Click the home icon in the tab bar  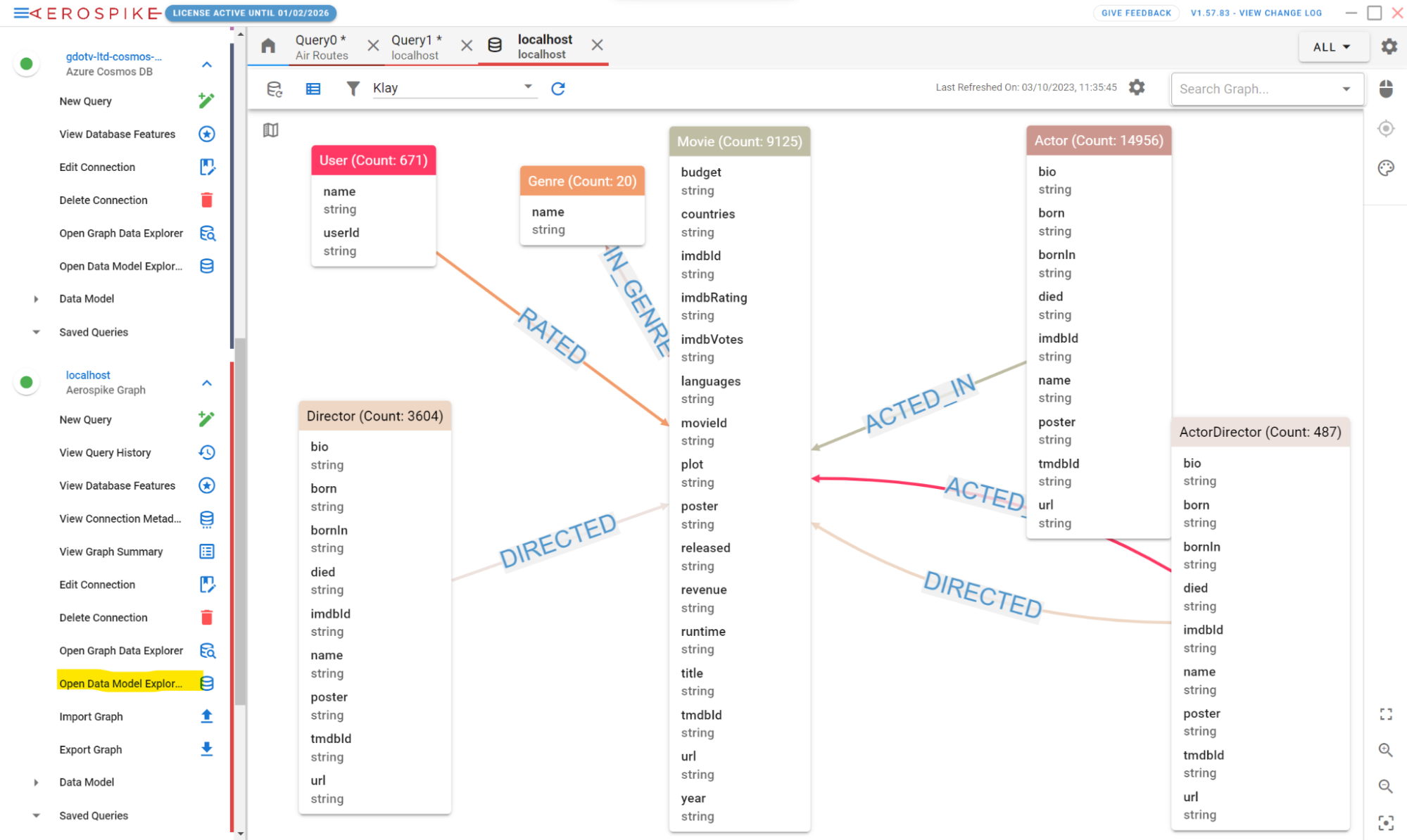(x=268, y=46)
